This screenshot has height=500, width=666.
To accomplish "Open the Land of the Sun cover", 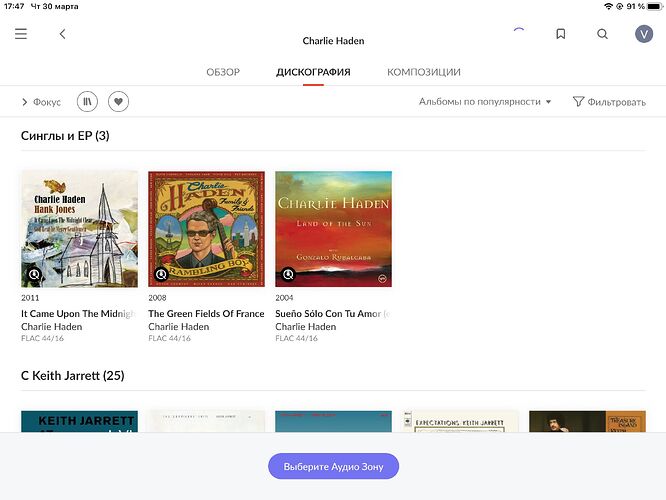I will point(333,229).
